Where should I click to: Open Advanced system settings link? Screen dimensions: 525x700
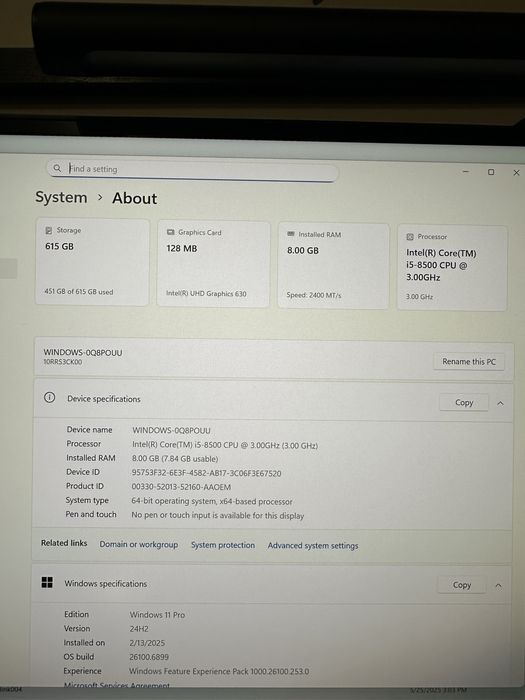[x=313, y=546]
